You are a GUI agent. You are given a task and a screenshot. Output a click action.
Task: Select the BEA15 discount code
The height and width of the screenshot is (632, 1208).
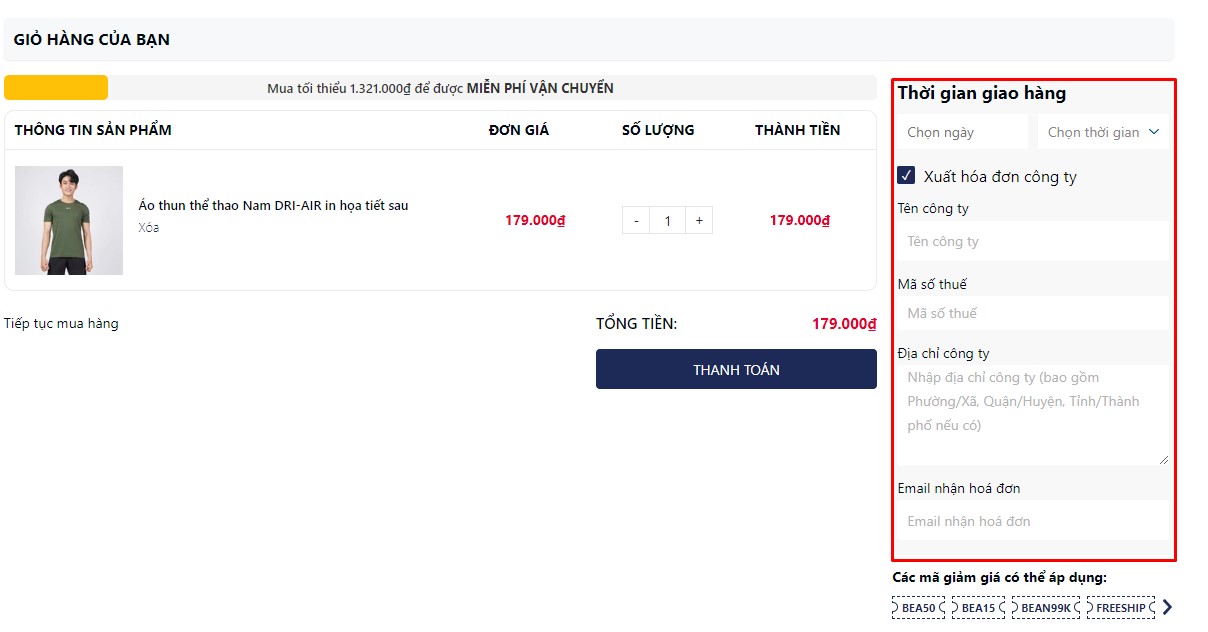click(978, 608)
